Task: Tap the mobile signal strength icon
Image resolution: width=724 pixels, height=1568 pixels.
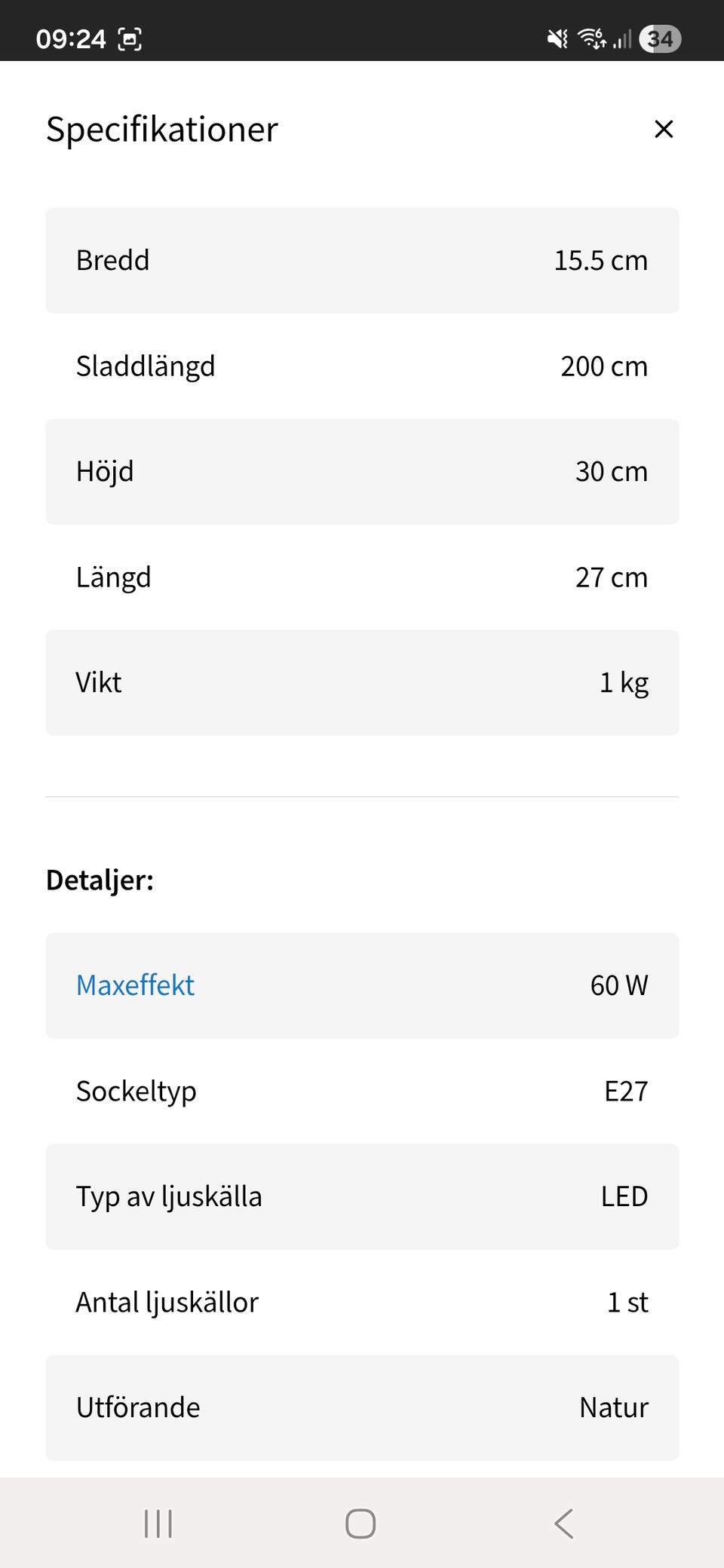Action: coord(622,38)
